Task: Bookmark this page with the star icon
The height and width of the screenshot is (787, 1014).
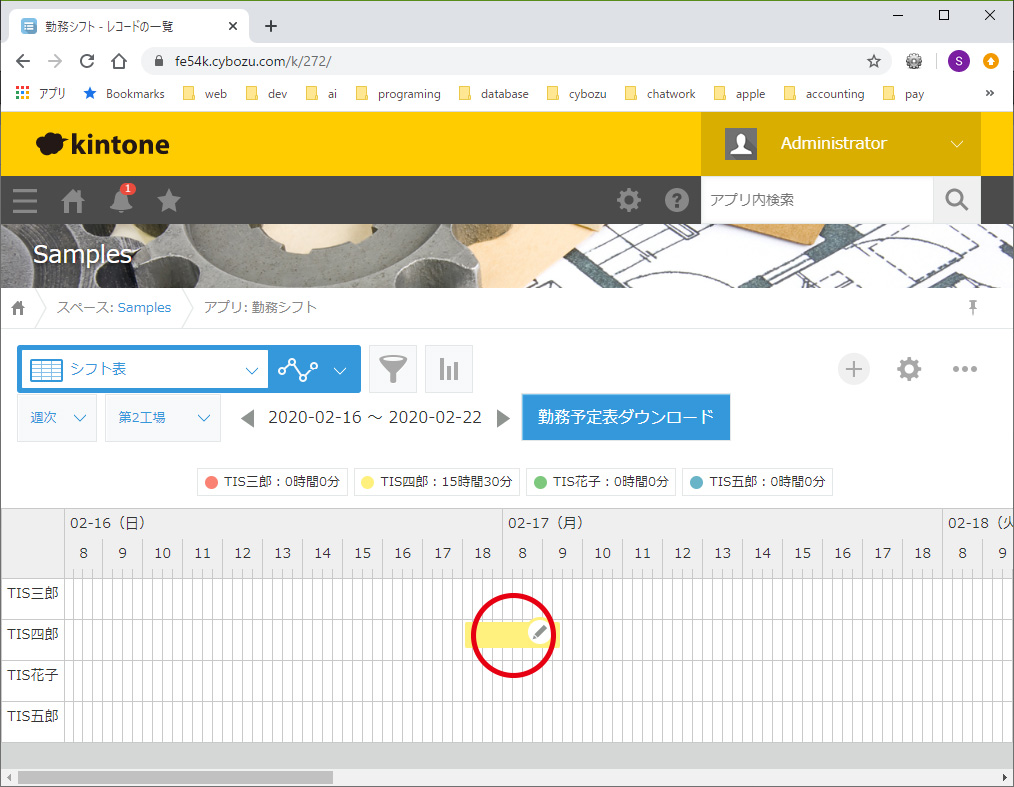Action: pos(874,61)
